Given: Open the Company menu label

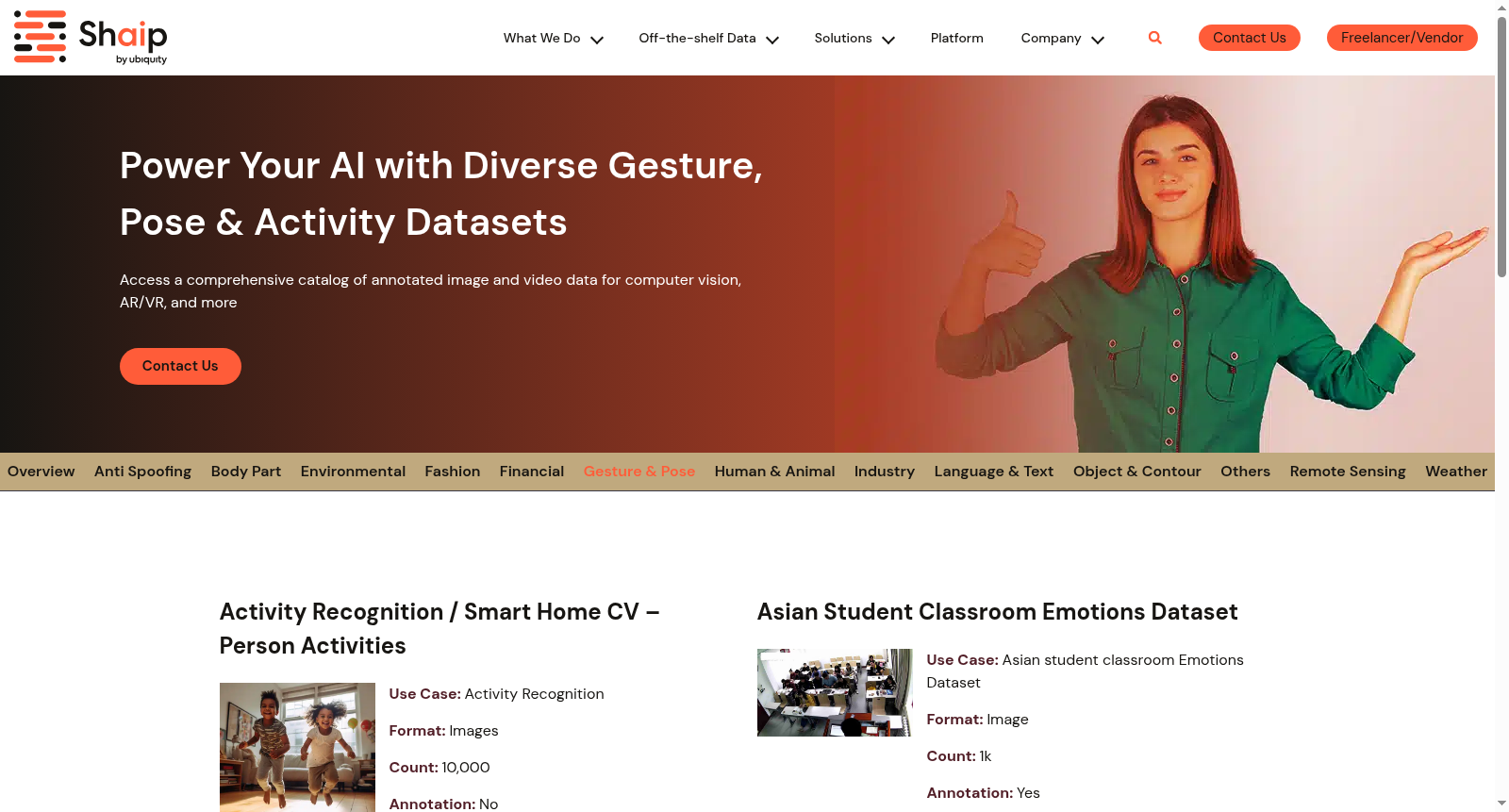Looking at the screenshot, I should tap(1051, 38).
